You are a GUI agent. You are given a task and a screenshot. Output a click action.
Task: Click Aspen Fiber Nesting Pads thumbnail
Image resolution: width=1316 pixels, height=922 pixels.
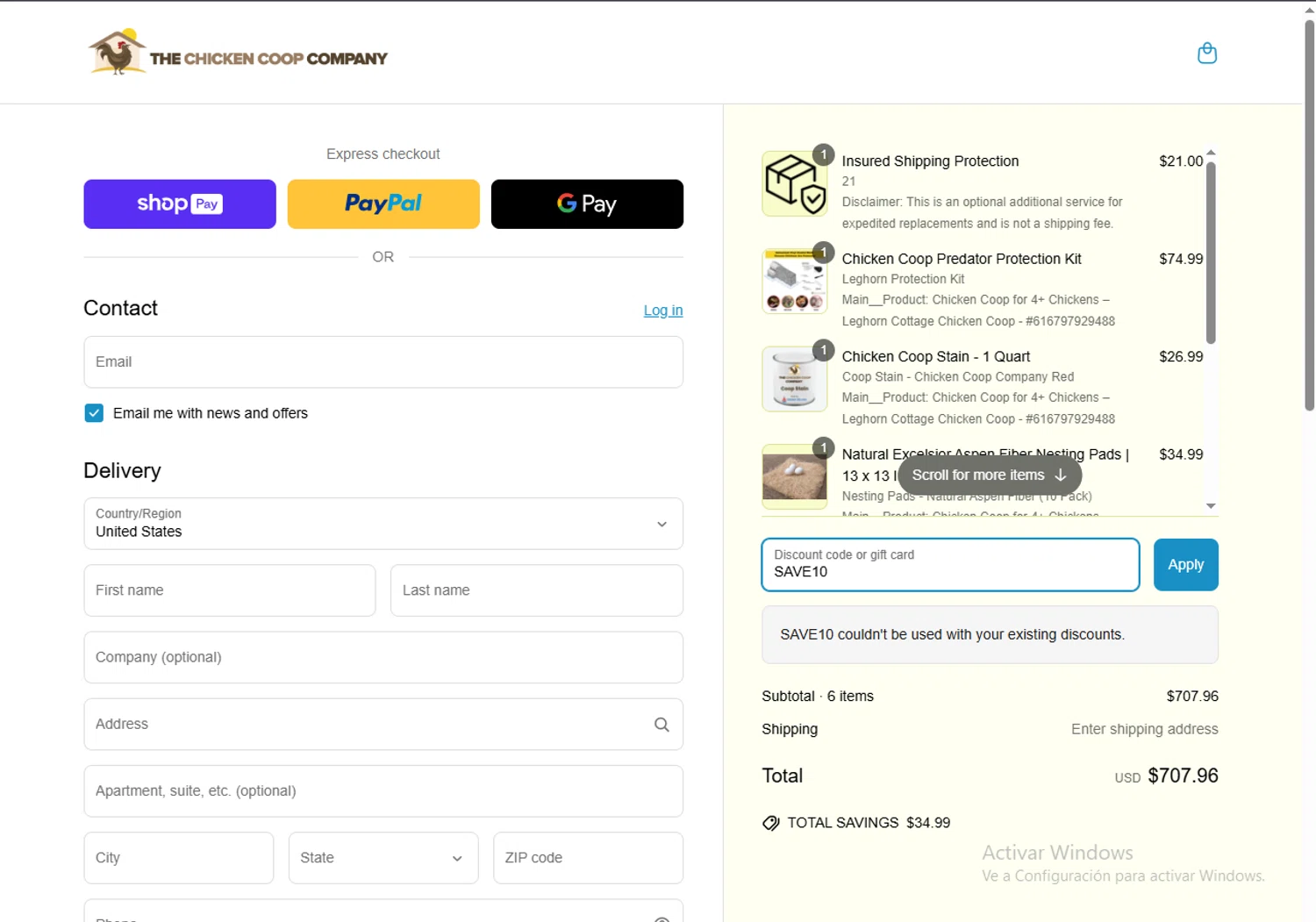tap(795, 476)
